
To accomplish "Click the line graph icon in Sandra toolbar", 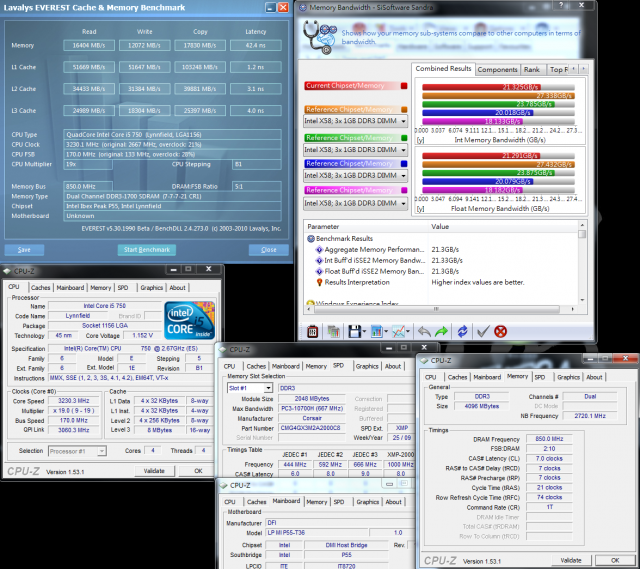I will pyautogui.click(x=399, y=331).
